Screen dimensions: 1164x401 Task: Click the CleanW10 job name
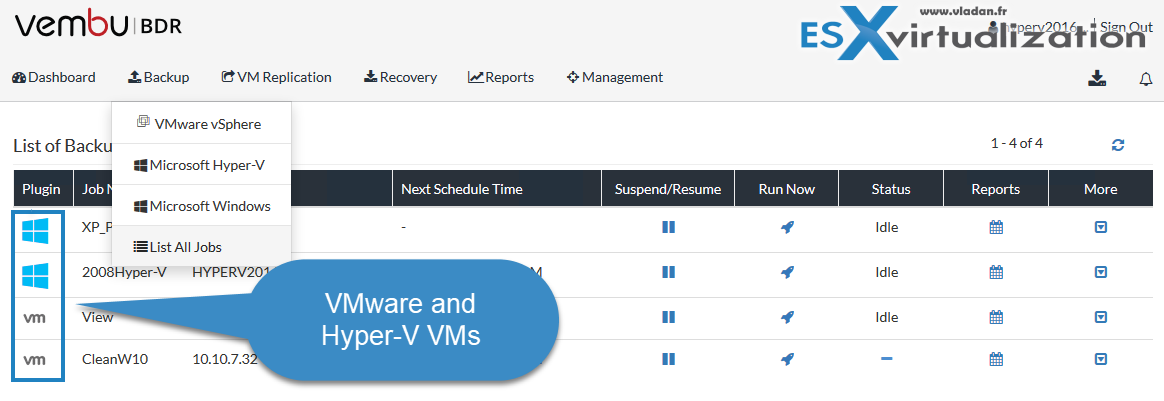click(x=115, y=359)
